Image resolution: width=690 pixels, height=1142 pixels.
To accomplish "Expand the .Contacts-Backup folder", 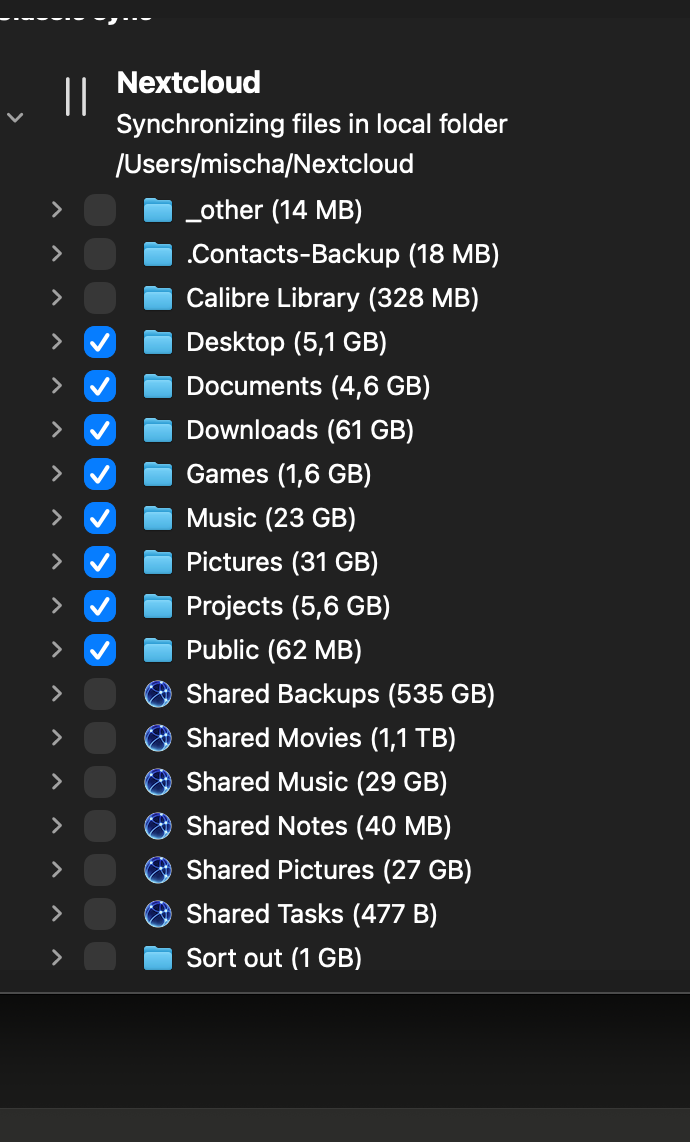I will click(57, 254).
